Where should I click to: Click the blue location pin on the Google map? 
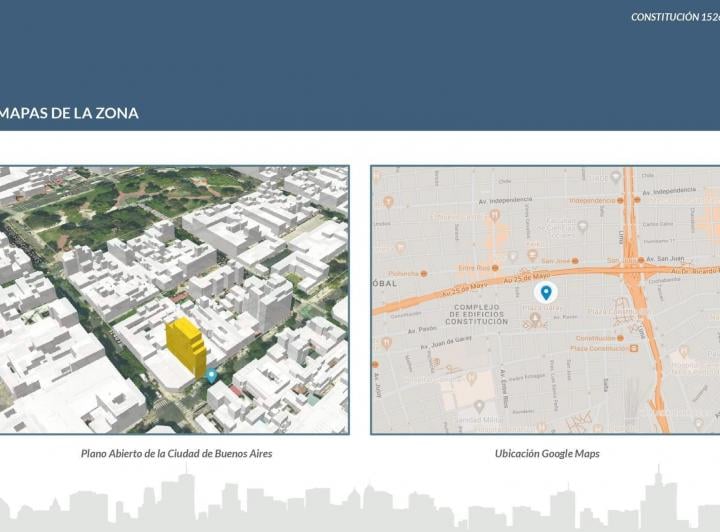coord(546,293)
